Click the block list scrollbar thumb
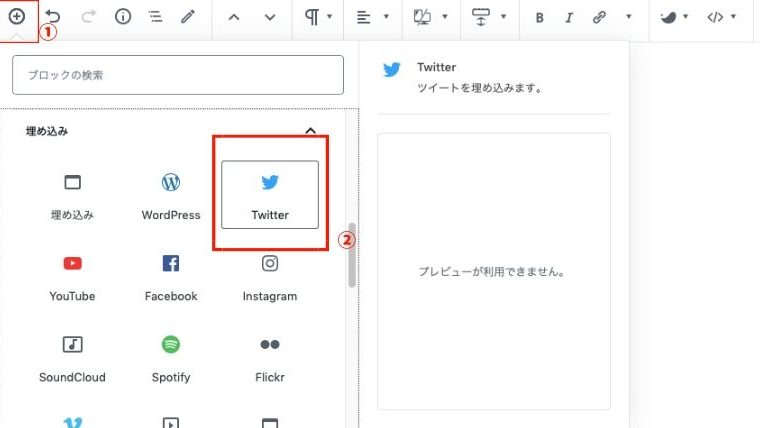 [352, 255]
